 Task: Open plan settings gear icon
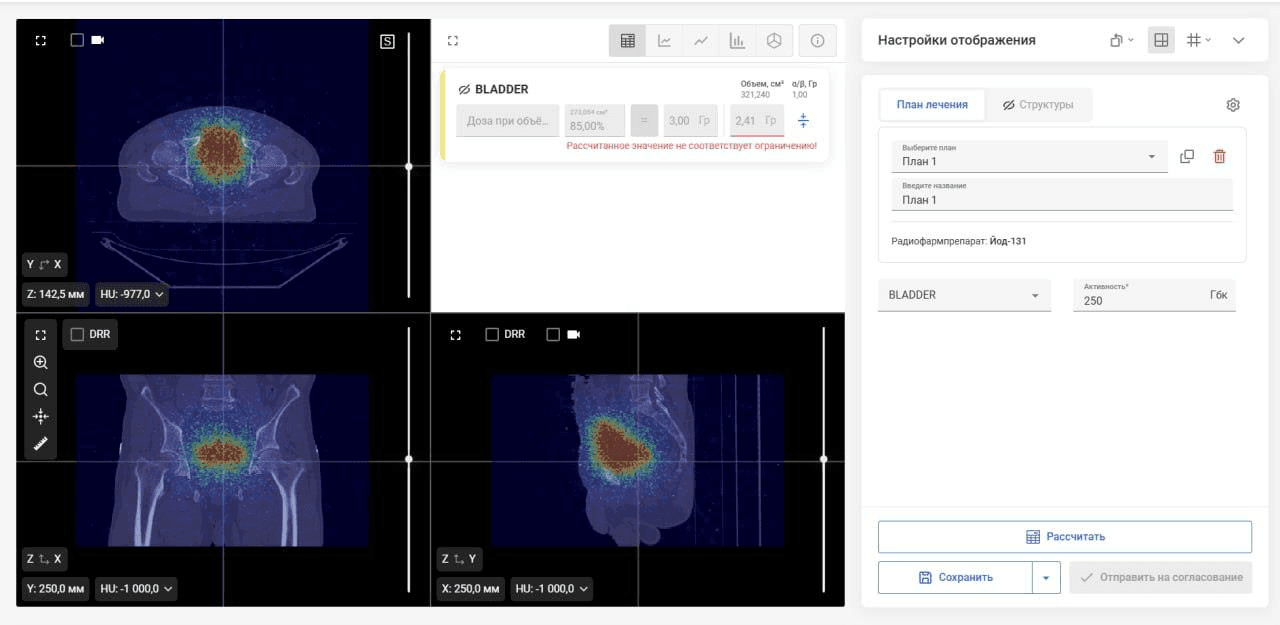1233,105
